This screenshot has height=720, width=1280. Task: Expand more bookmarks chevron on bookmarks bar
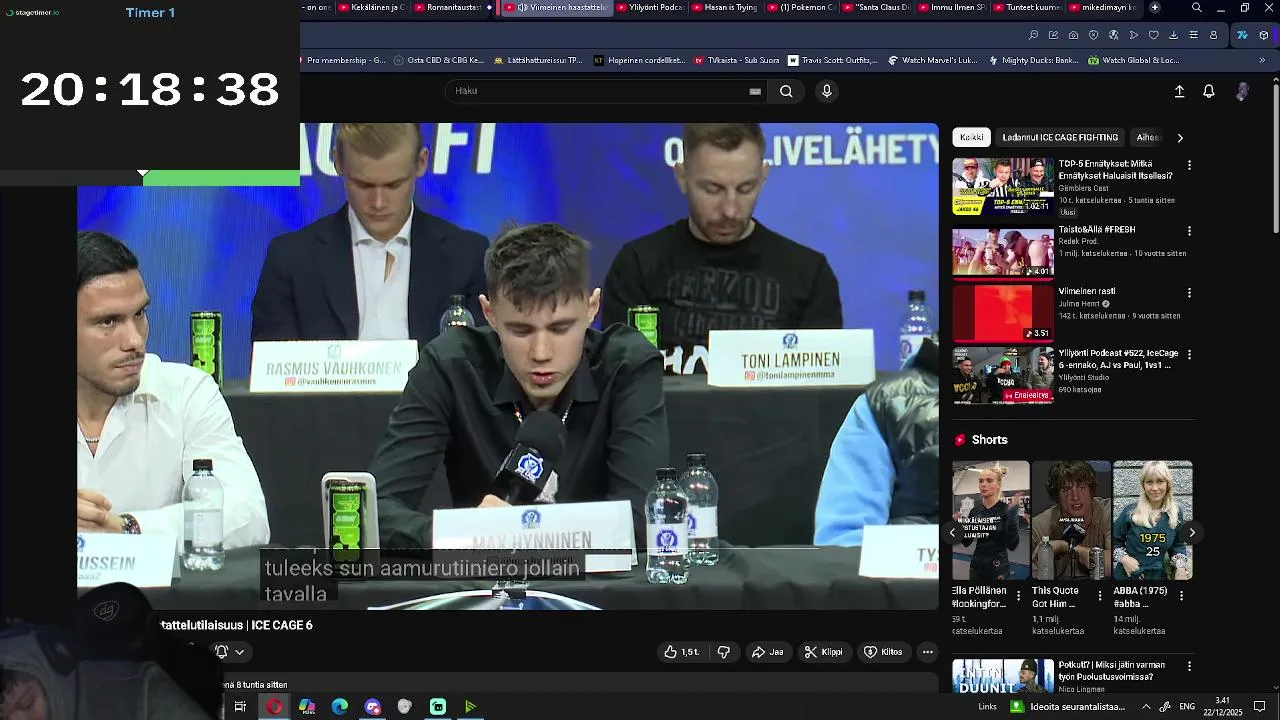pyautogui.click(x=1262, y=60)
